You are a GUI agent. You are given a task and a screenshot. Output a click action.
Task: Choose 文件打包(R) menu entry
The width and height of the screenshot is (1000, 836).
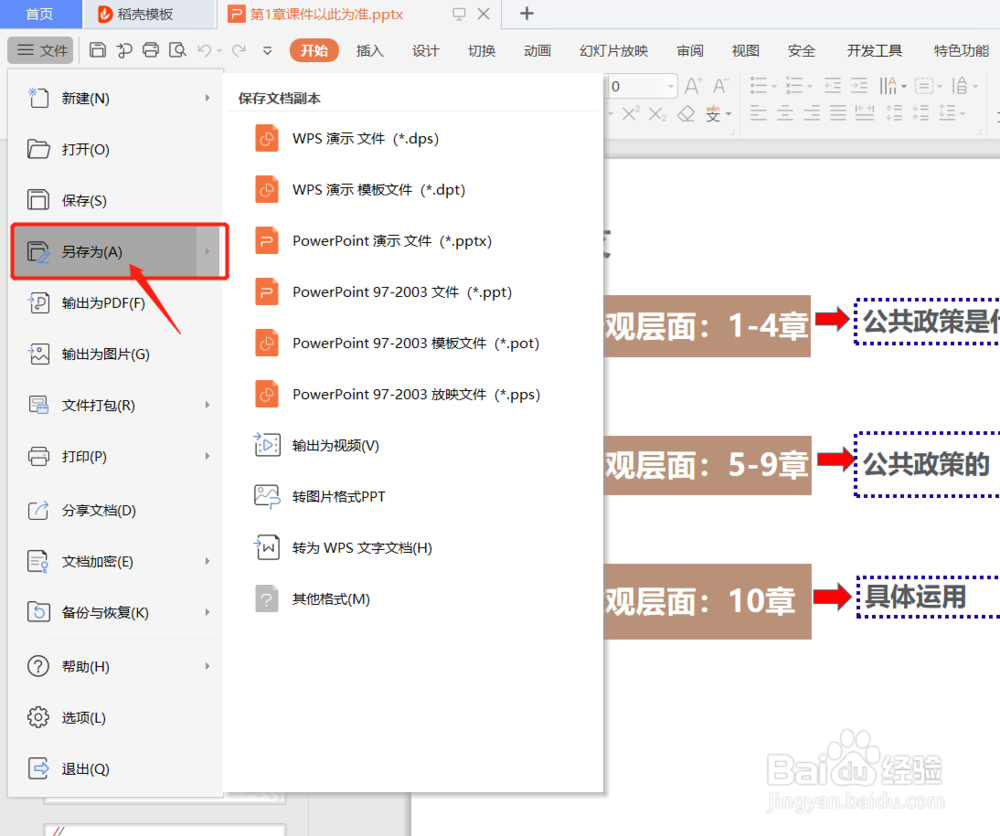pyautogui.click(x=117, y=405)
